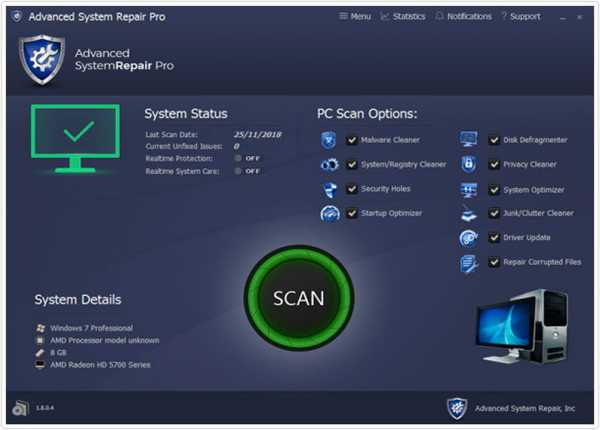Click the large shield logo in header
Image resolution: width=600 pixels, height=430 pixels.
click(42, 60)
